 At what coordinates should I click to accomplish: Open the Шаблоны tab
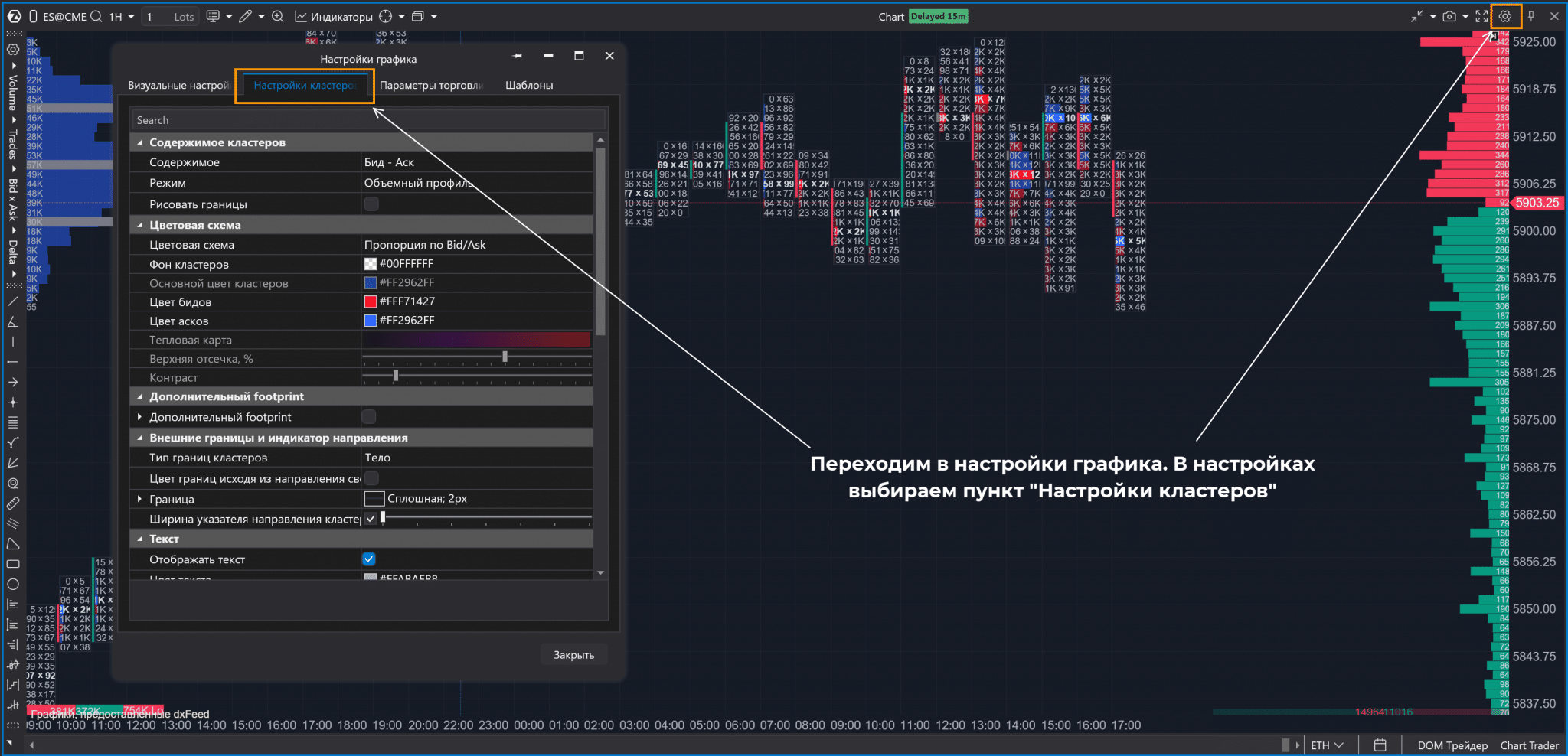point(529,86)
